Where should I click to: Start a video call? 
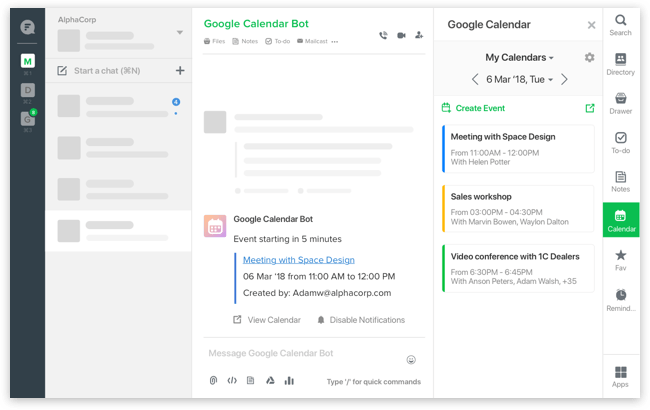click(x=401, y=35)
